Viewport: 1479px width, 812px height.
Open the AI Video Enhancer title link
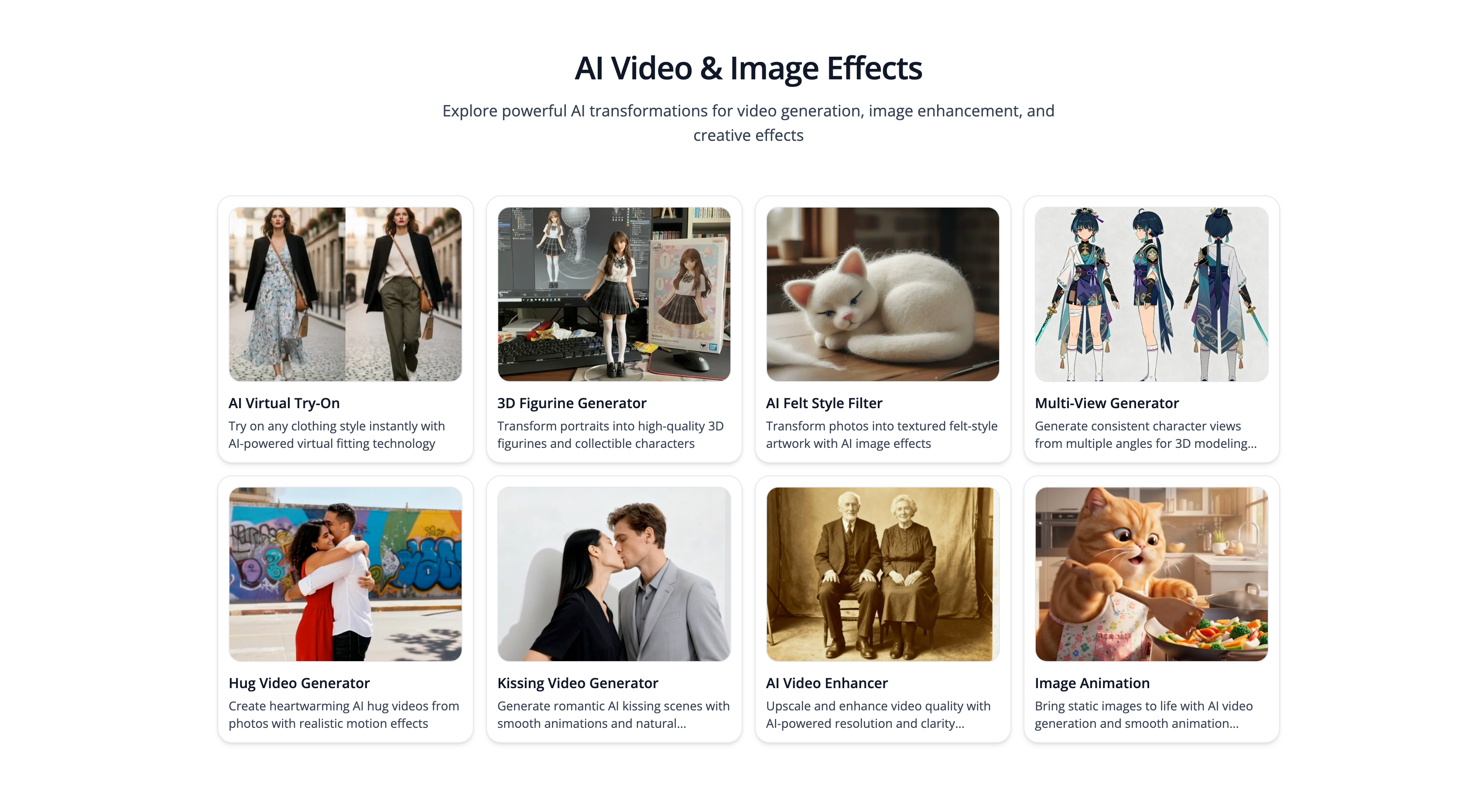(826, 683)
